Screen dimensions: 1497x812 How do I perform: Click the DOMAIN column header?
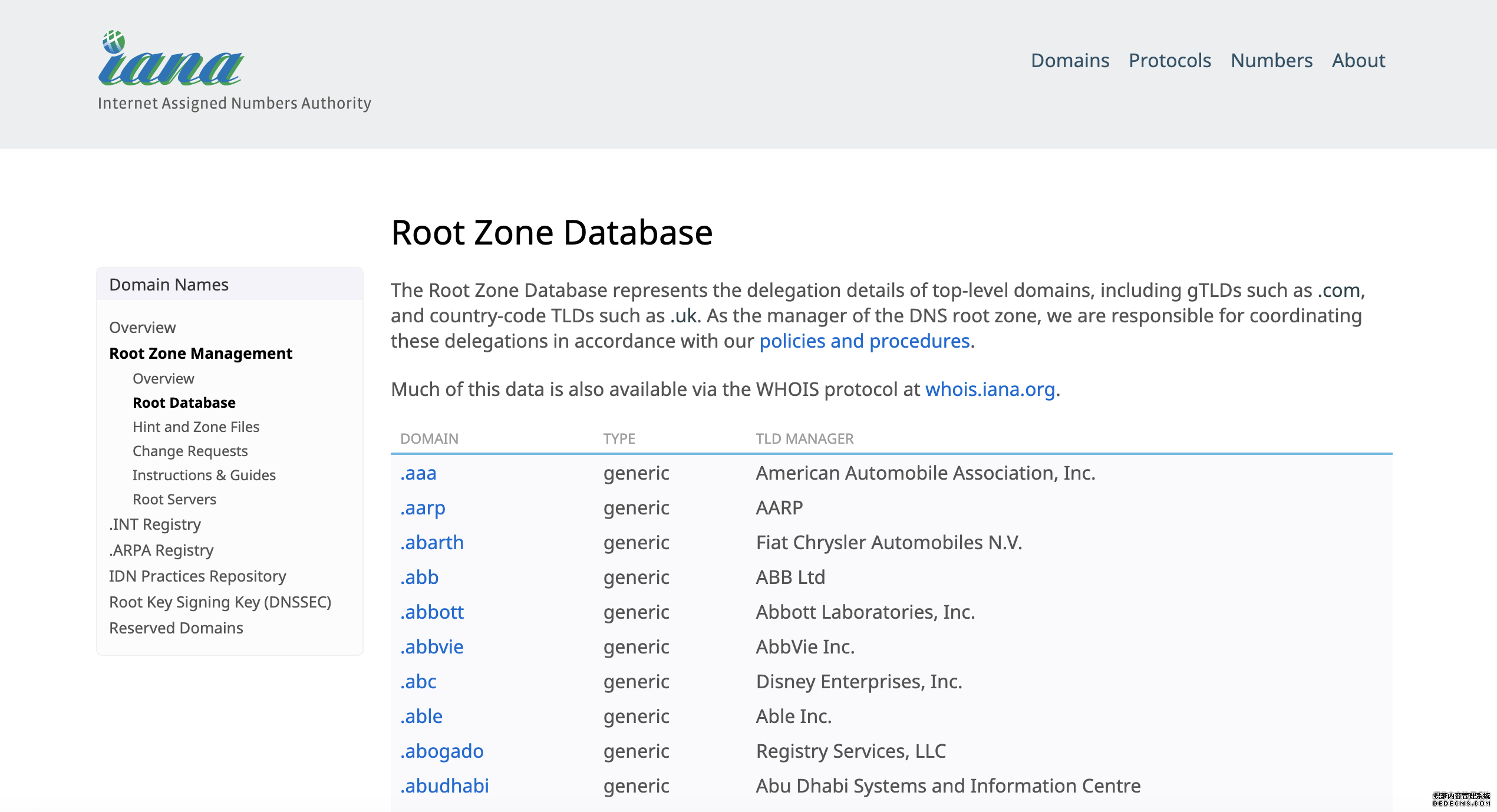coord(429,438)
